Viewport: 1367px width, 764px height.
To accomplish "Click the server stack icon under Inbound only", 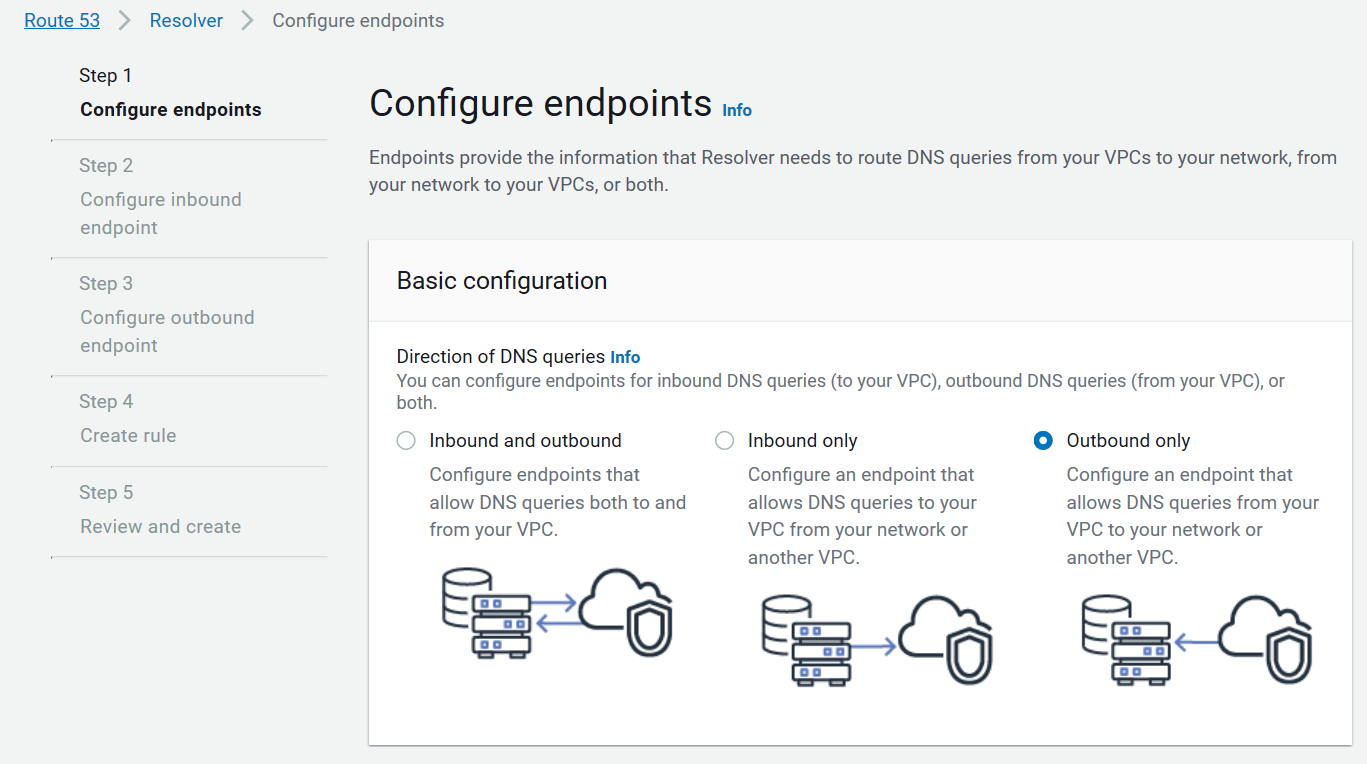I will (808, 641).
